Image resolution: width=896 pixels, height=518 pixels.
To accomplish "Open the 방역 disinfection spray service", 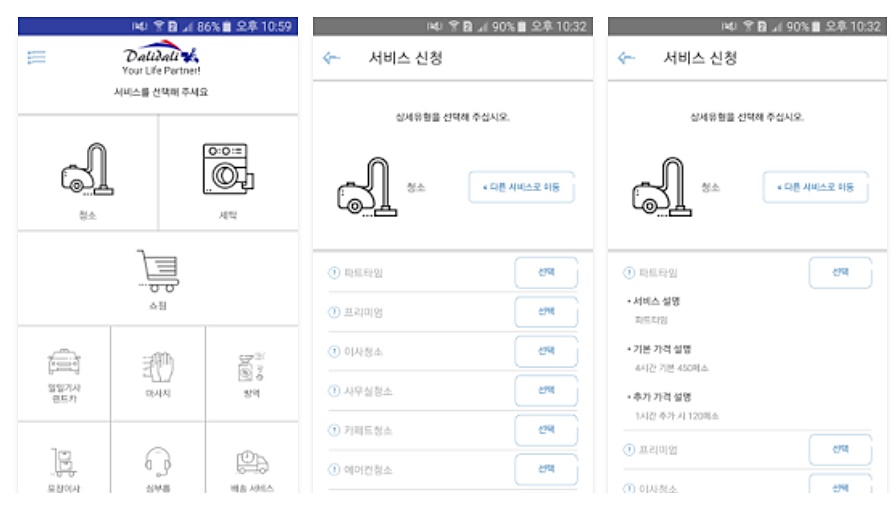I will pyautogui.click(x=251, y=373).
